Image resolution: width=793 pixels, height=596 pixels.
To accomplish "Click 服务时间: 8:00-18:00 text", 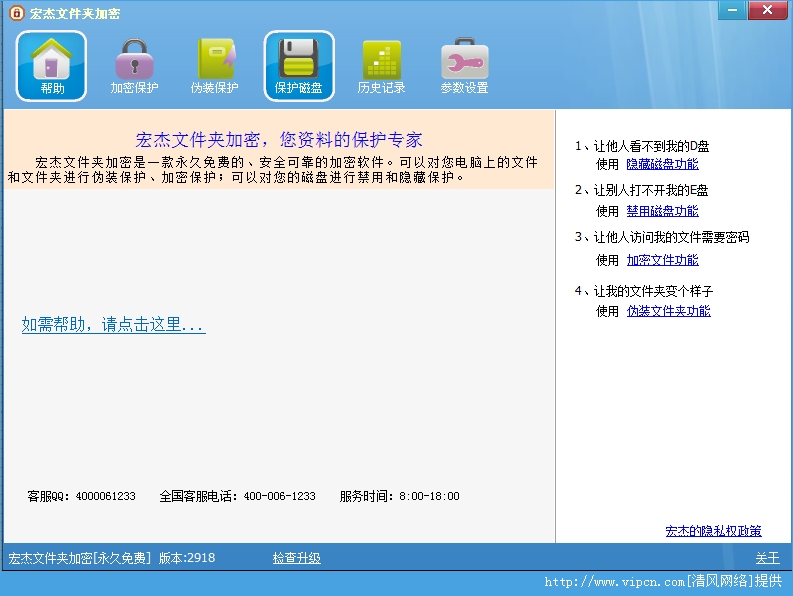I will 400,496.
